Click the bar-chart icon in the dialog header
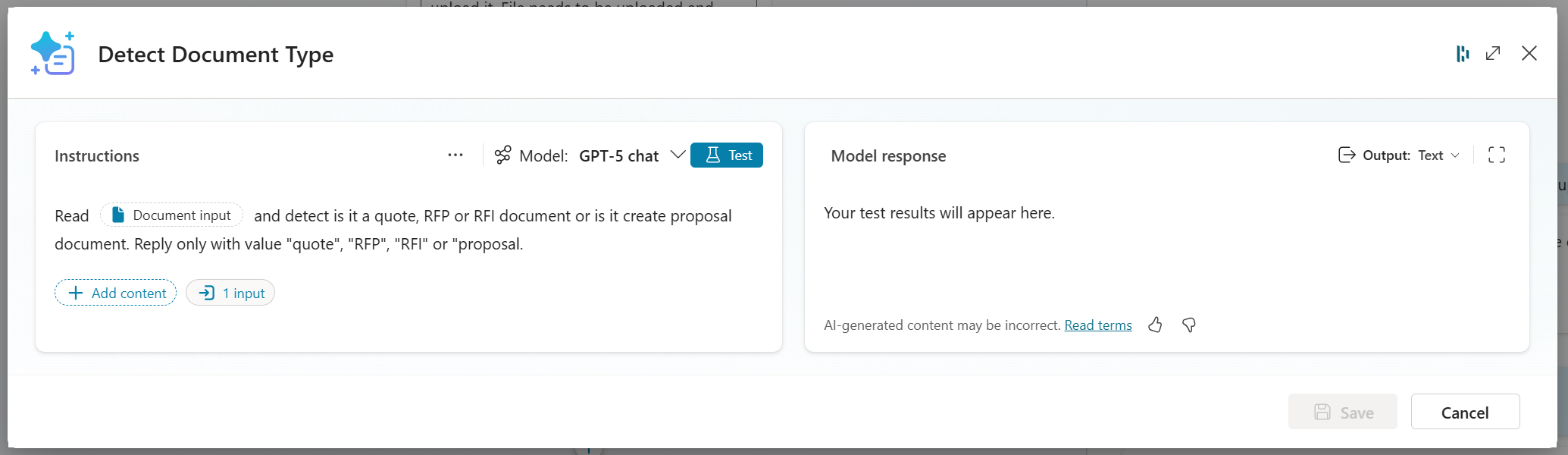1568x455 pixels. click(x=1463, y=53)
